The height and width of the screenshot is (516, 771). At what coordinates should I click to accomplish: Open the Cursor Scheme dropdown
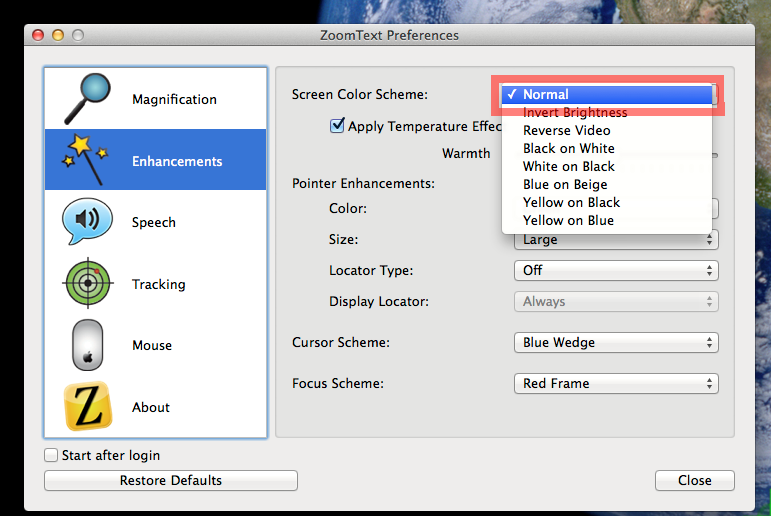[x=617, y=343]
